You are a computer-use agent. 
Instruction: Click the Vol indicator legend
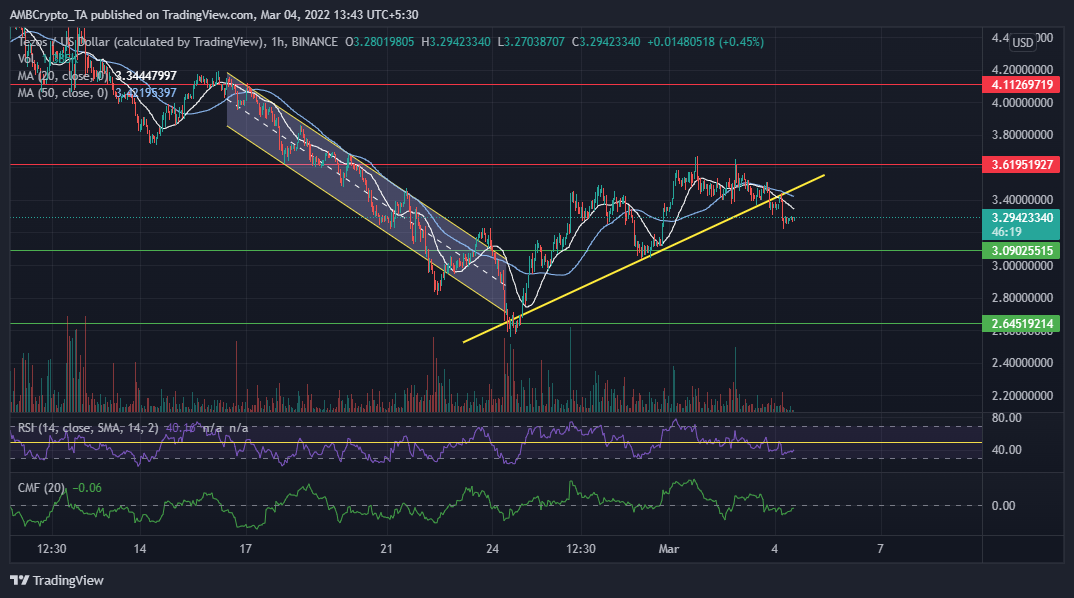point(25,58)
